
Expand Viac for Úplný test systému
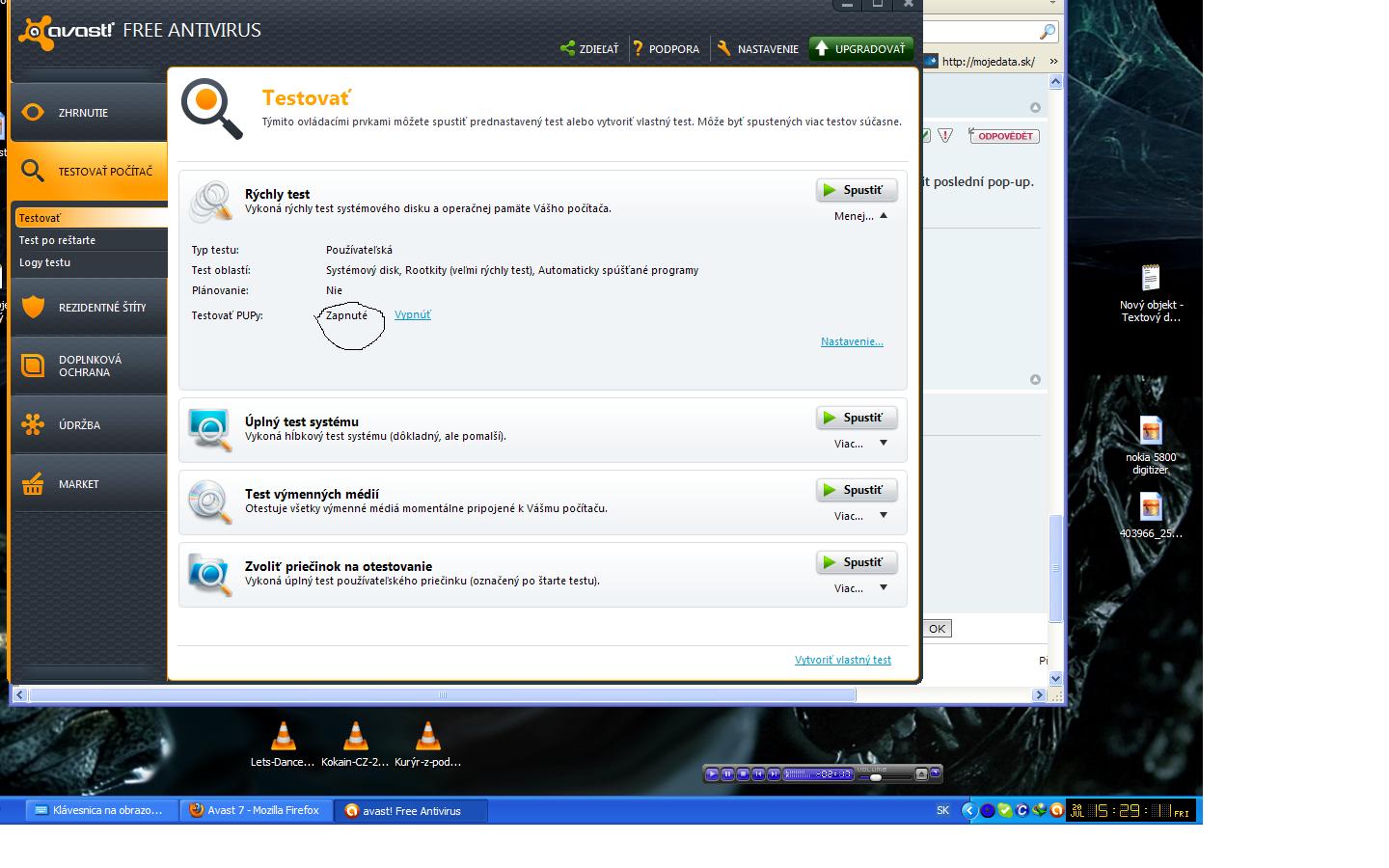coord(860,444)
